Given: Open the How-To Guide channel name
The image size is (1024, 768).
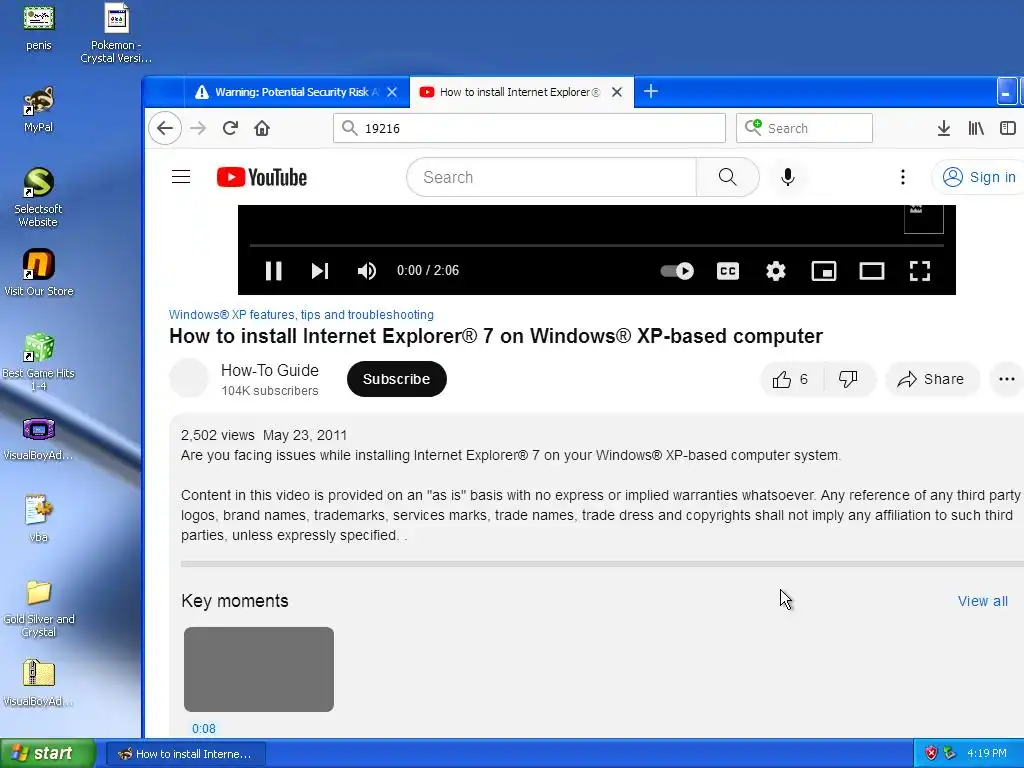Looking at the screenshot, I should pos(270,370).
